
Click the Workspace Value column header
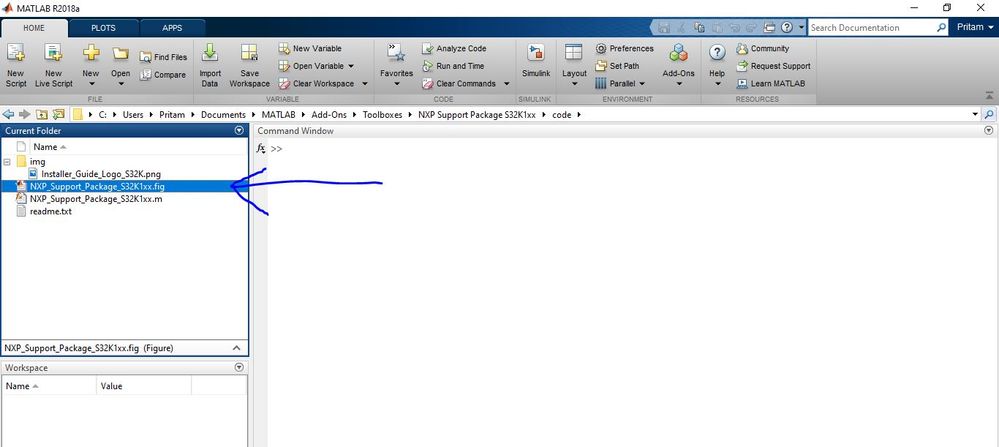[143, 386]
